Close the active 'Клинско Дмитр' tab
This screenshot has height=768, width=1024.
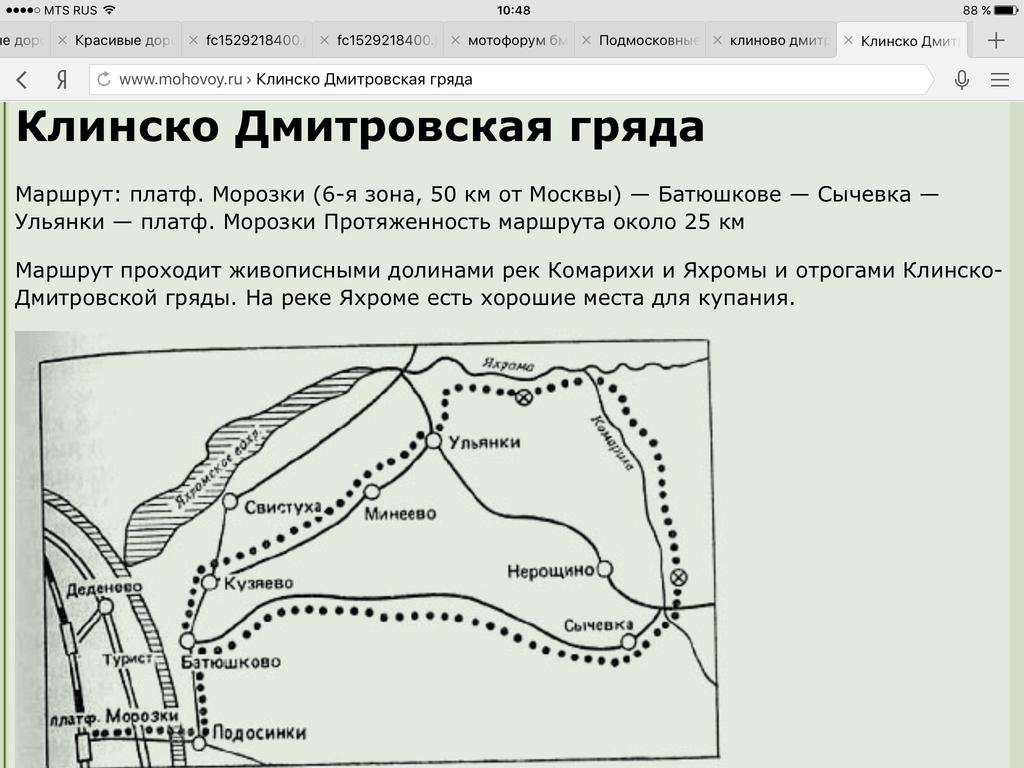(849, 41)
